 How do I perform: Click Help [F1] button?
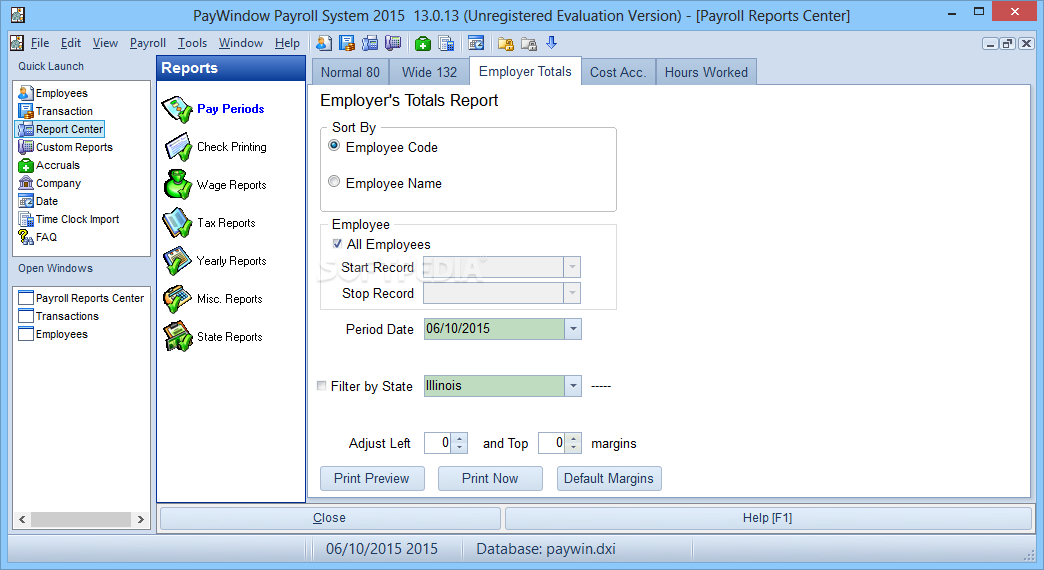click(x=768, y=518)
